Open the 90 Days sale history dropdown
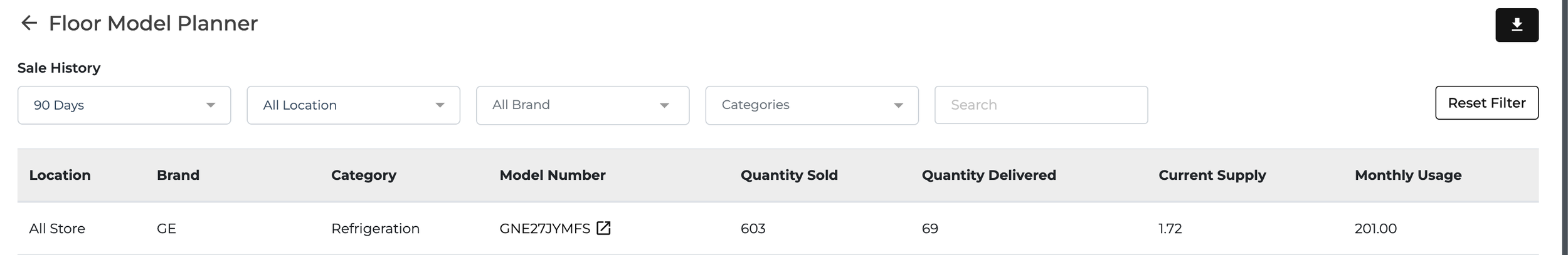The height and width of the screenshot is (255, 1568). [x=124, y=105]
